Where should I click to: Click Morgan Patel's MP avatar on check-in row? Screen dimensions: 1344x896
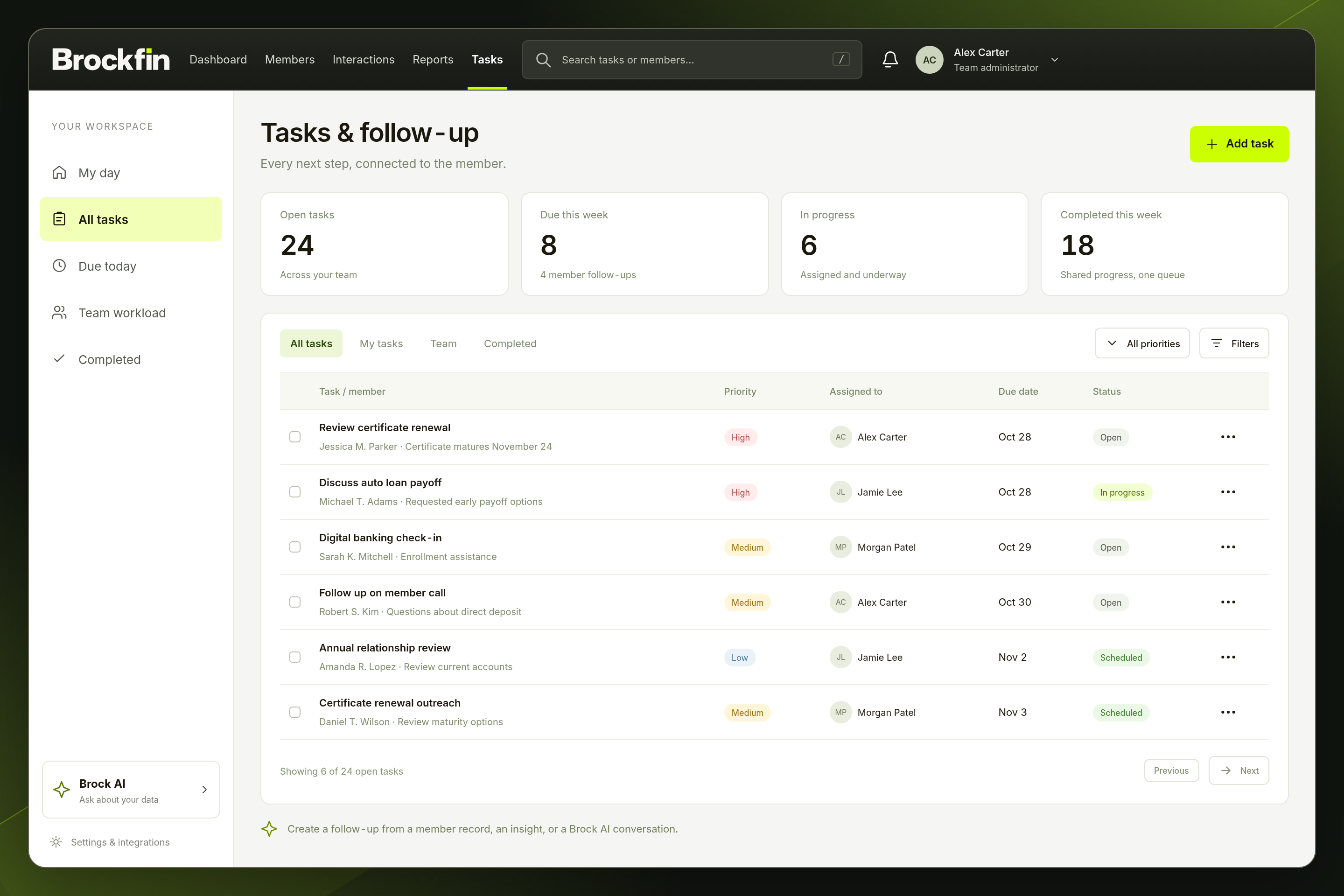tap(840, 547)
